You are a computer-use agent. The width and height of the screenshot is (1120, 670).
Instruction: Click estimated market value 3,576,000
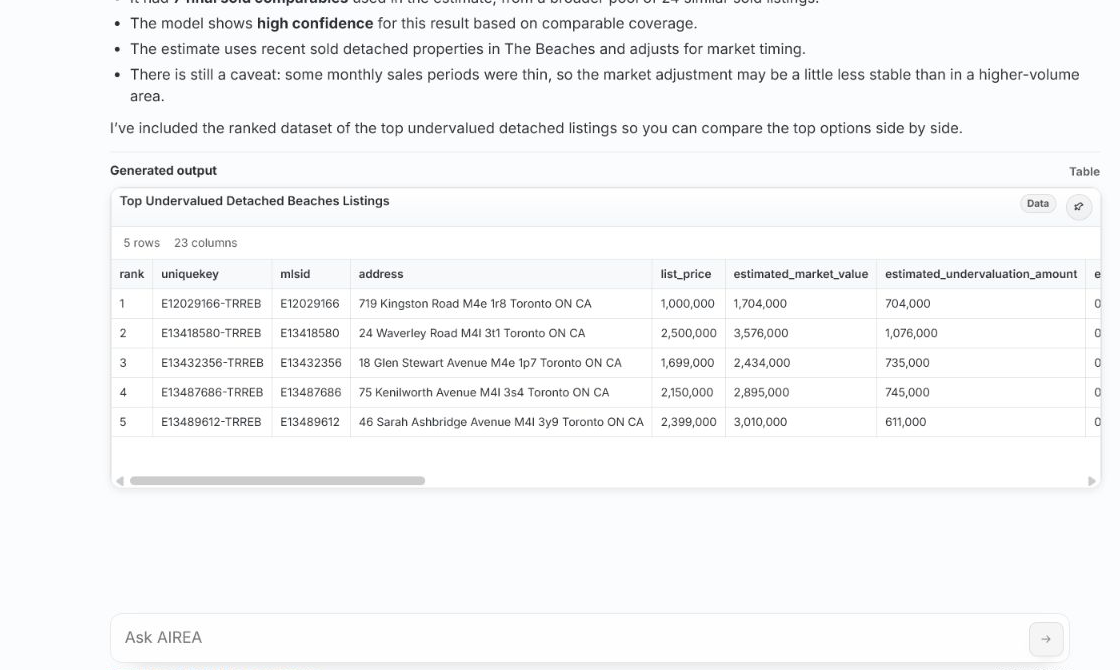pyautogui.click(x=801, y=333)
